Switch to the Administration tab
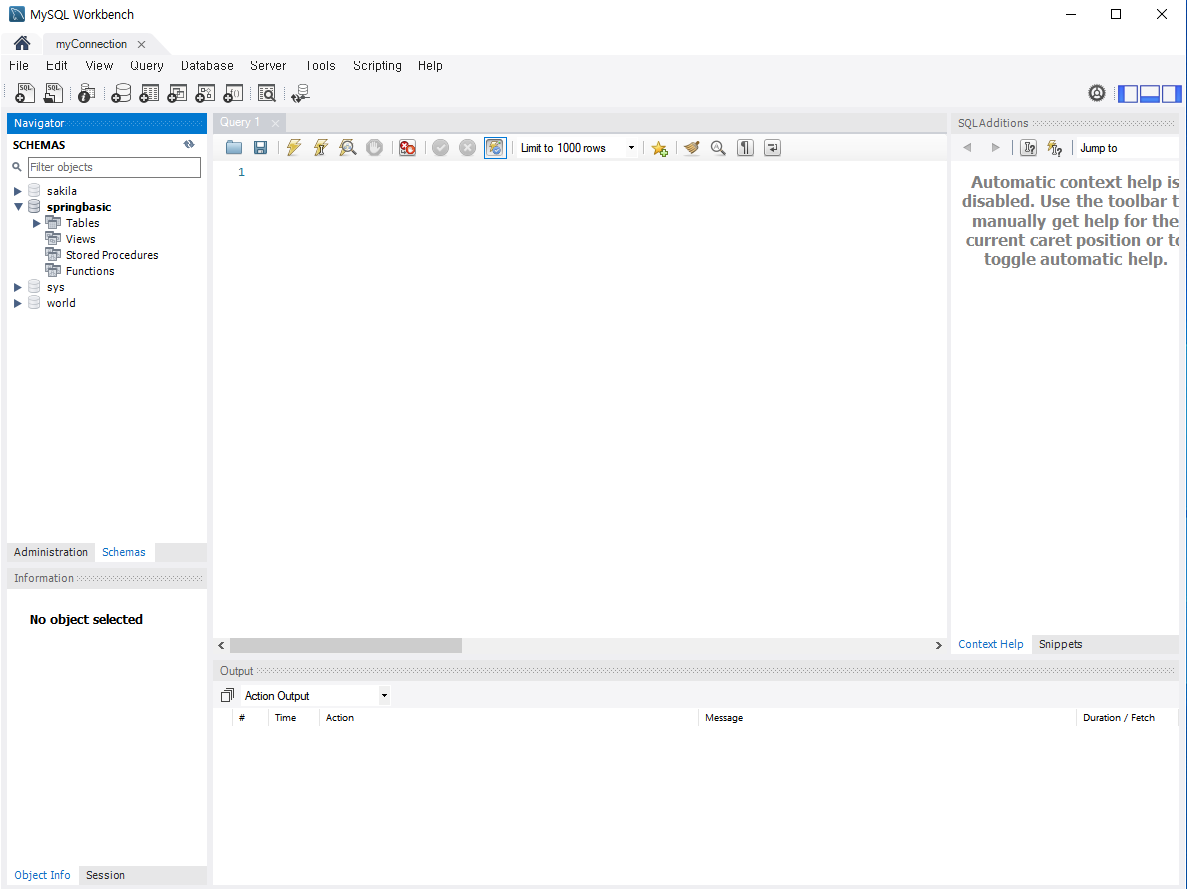The height and width of the screenshot is (889, 1187). coord(51,552)
